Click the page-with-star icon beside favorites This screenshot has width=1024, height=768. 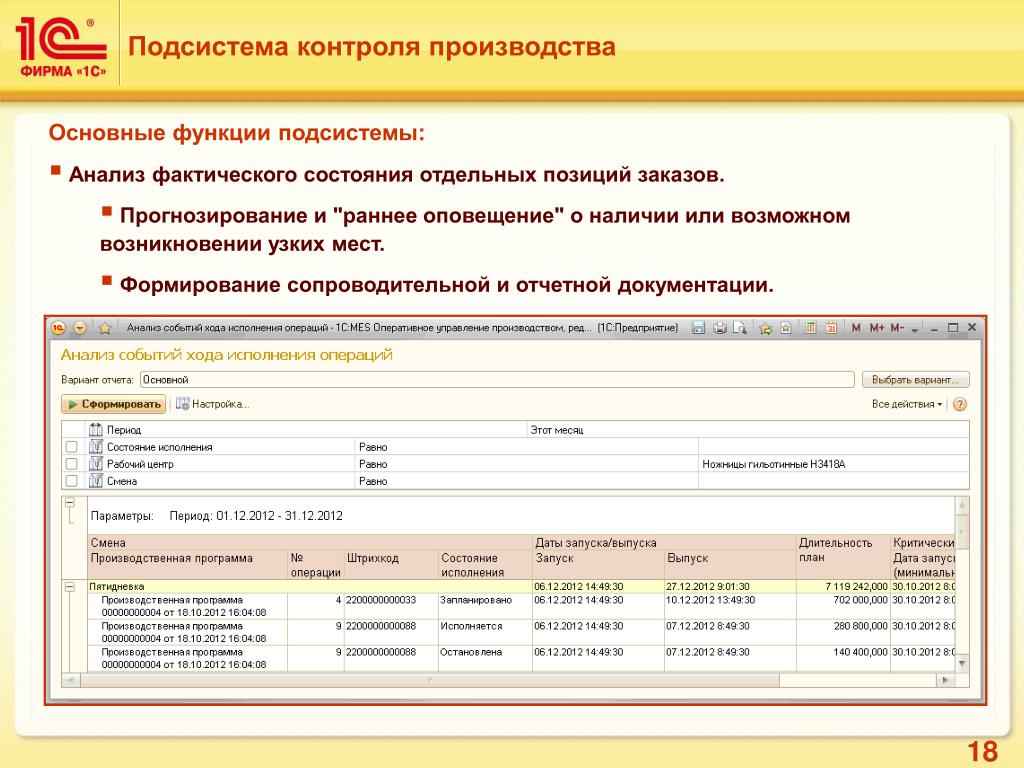click(786, 328)
